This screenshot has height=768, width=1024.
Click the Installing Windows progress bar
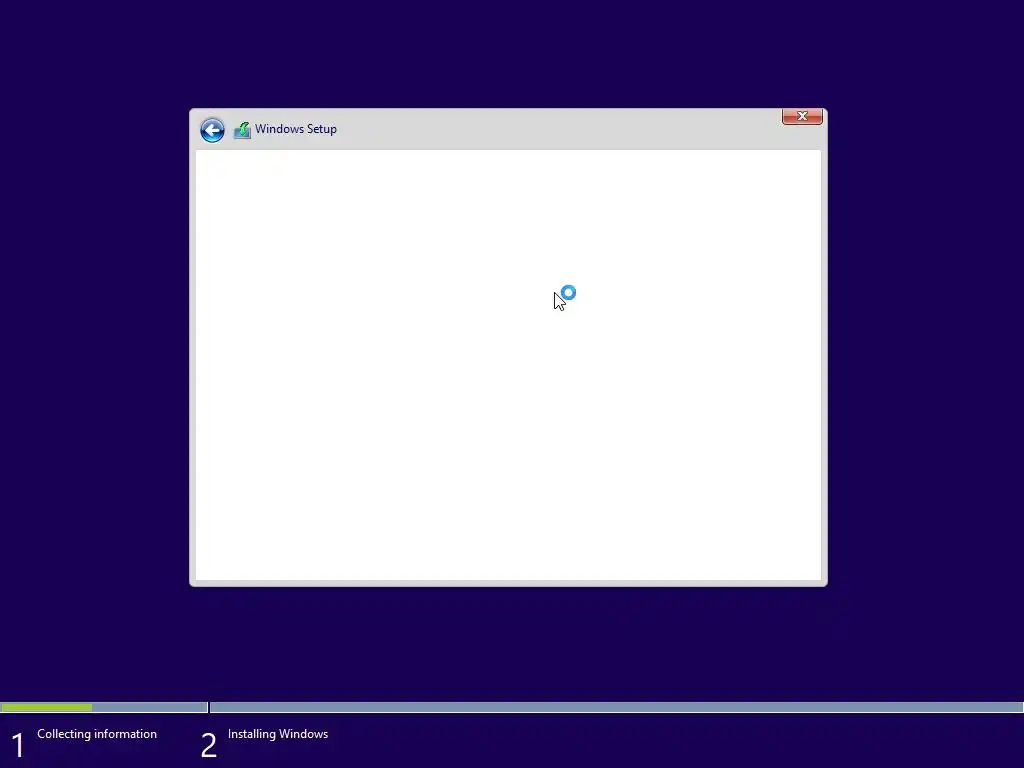616,707
